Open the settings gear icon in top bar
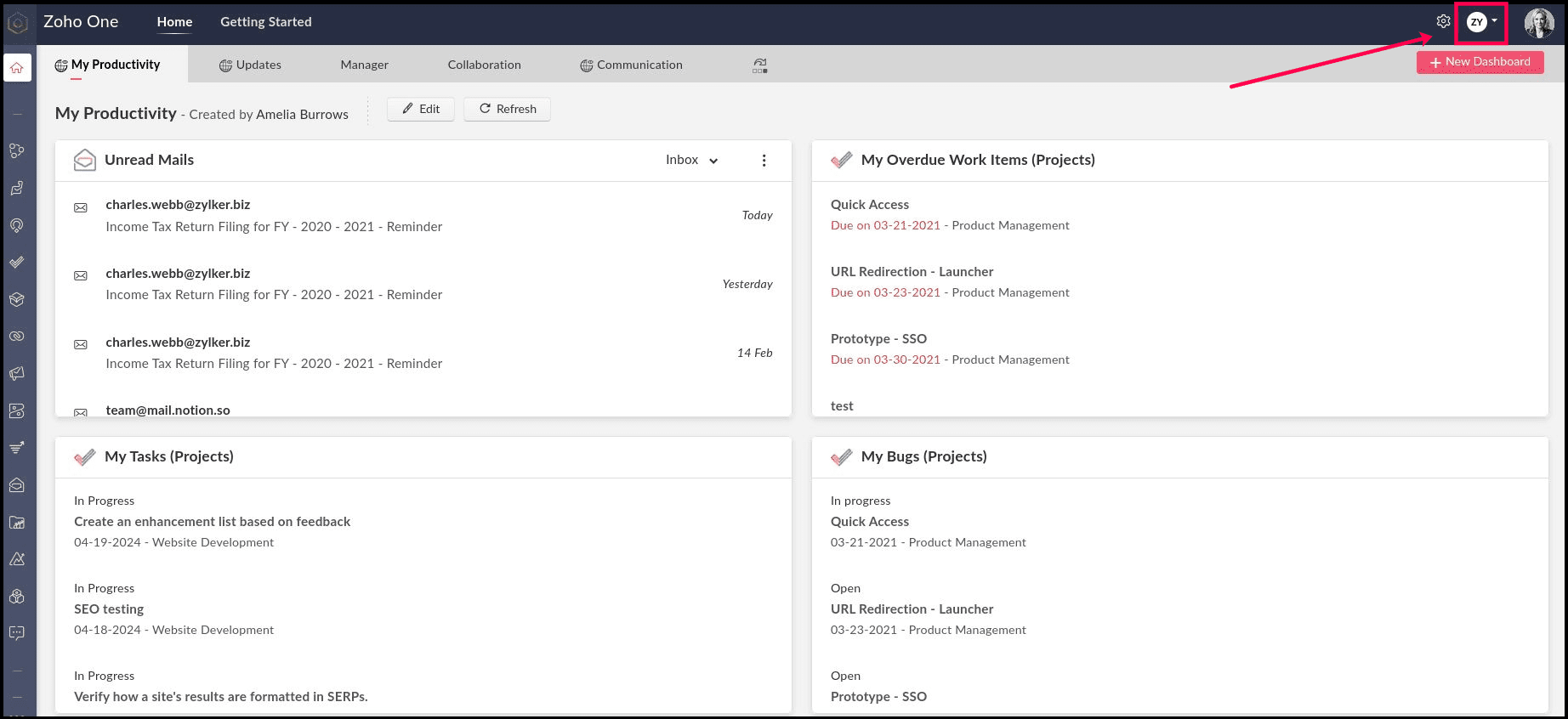Viewport: 1568px width, 719px height. [1443, 21]
